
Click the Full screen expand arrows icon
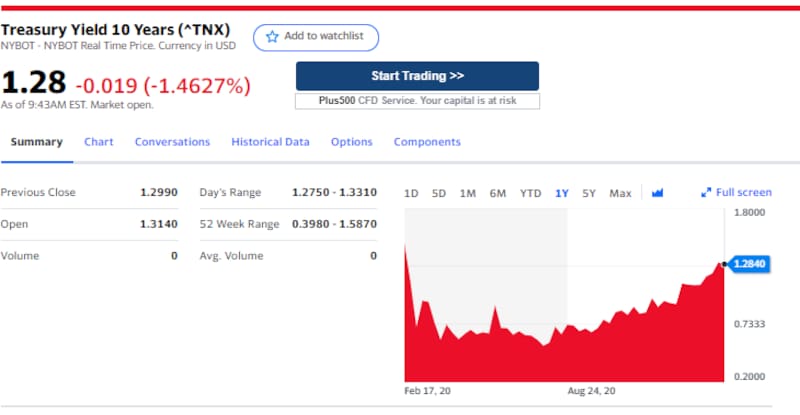[x=706, y=193]
